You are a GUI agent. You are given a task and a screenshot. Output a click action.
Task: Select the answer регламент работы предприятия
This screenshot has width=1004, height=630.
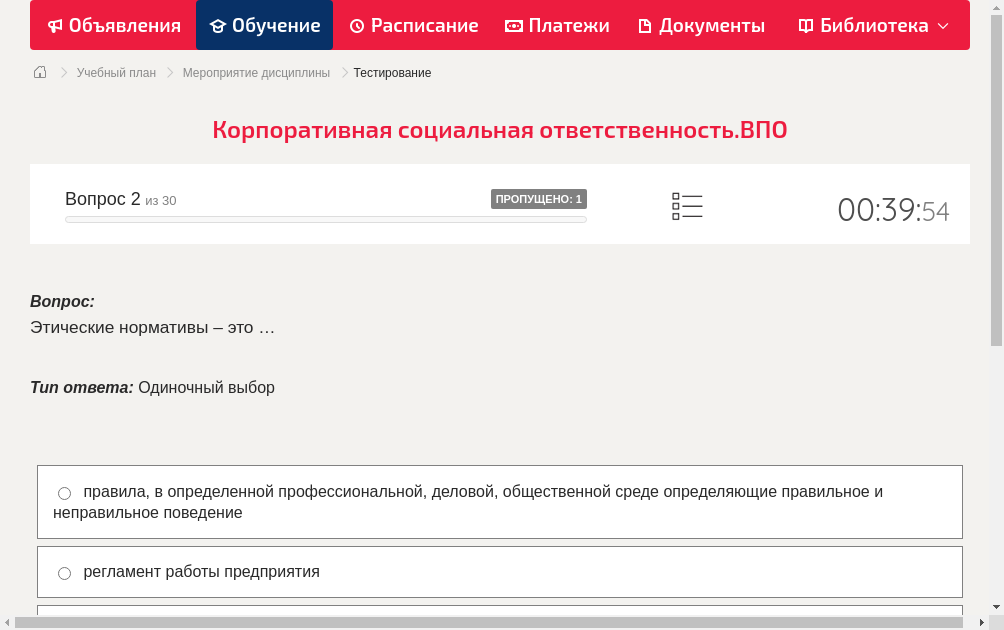click(500, 571)
